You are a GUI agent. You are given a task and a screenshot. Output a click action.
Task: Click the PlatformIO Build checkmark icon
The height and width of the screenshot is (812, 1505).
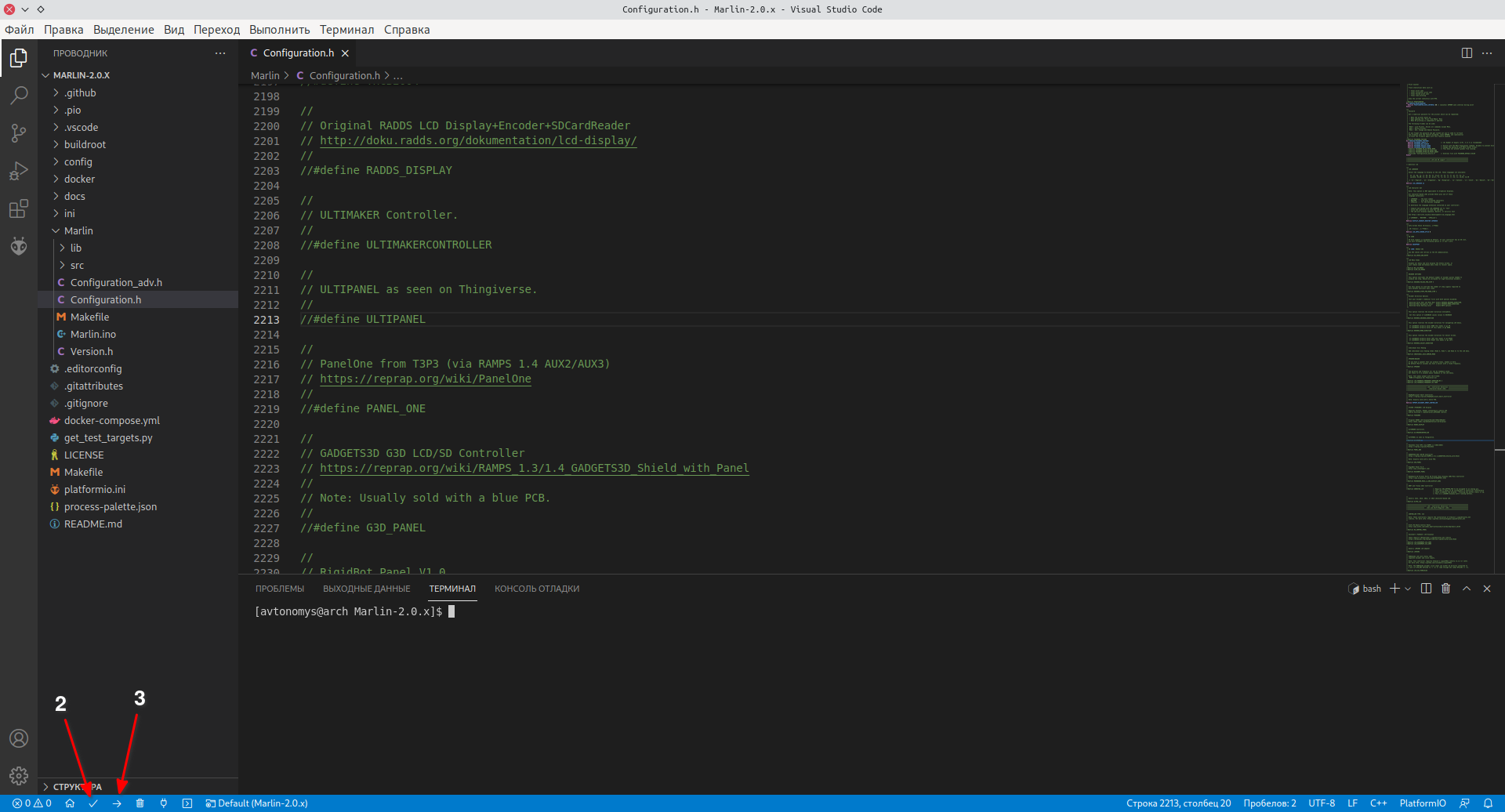pos(93,803)
